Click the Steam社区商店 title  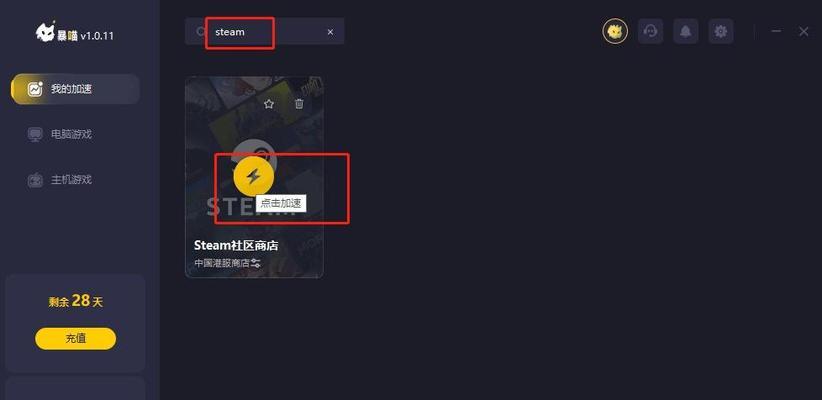(x=236, y=245)
